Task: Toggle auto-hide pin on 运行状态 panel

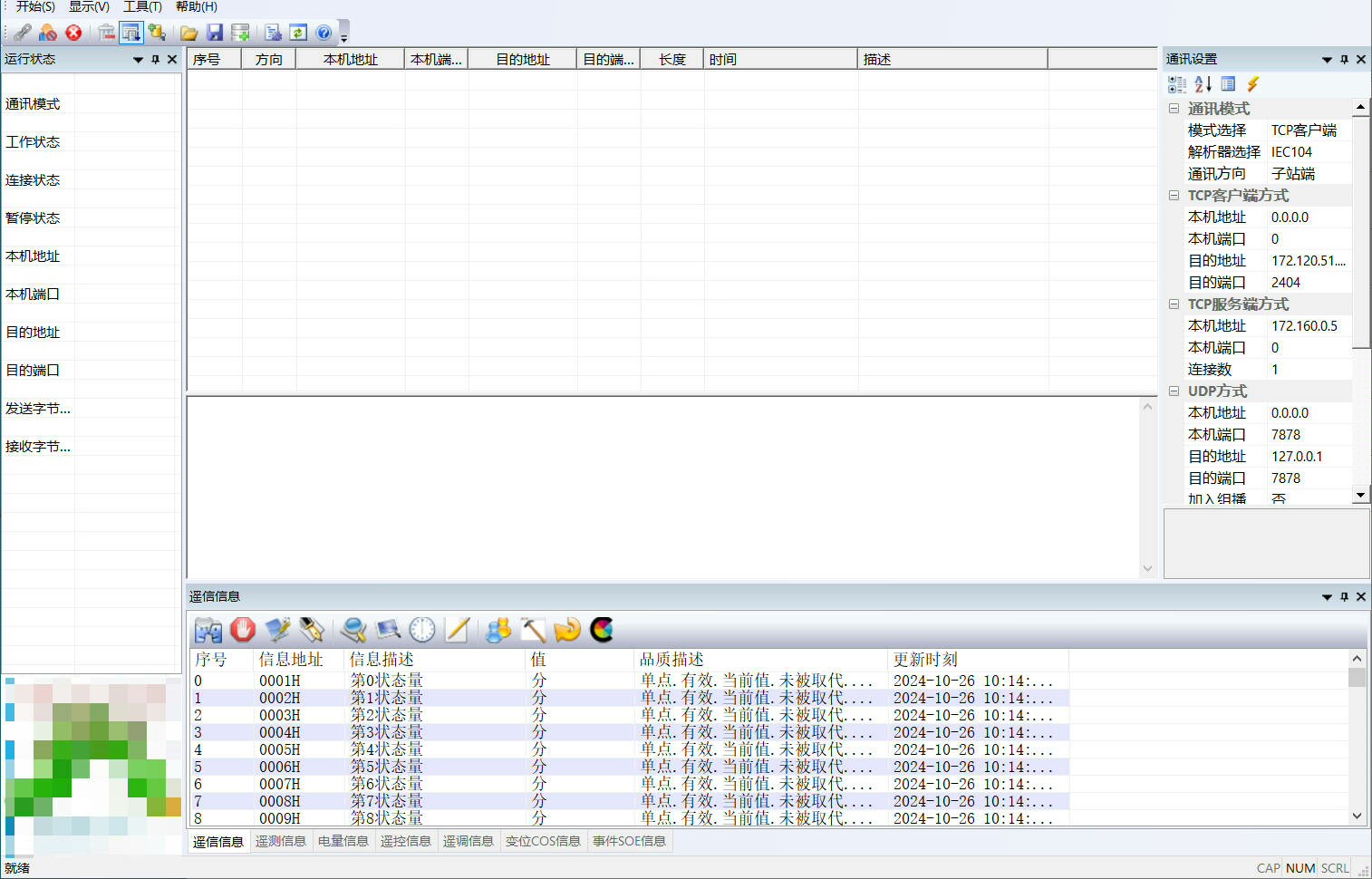Action: [155, 60]
